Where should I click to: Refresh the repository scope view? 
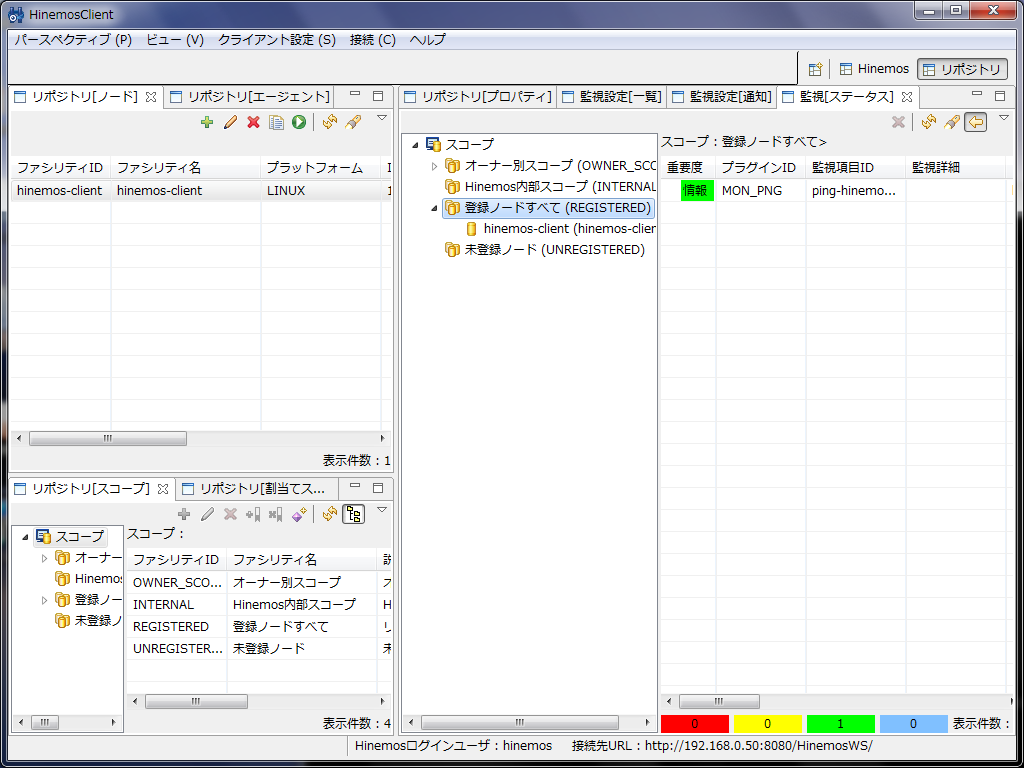click(330, 515)
